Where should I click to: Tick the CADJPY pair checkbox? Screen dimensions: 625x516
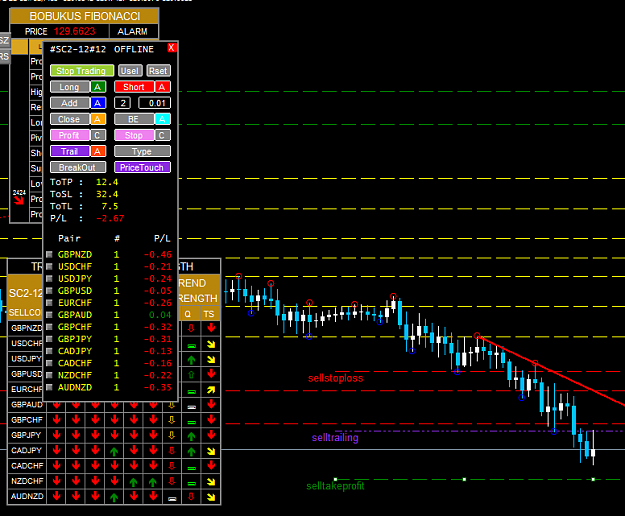[49, 351]
